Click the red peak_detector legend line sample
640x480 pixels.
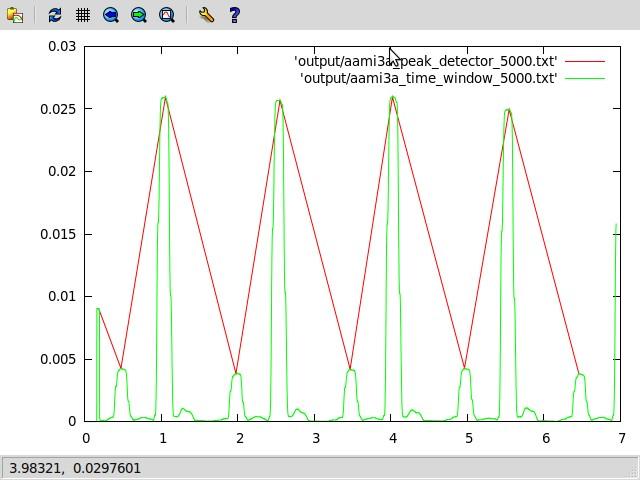coord(585,61)
